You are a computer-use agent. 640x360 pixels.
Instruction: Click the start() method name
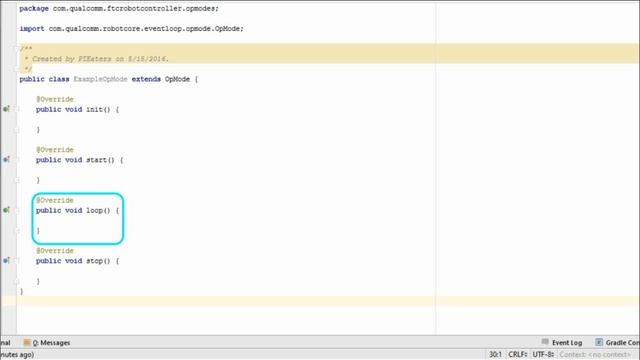[x=96, y=160]
